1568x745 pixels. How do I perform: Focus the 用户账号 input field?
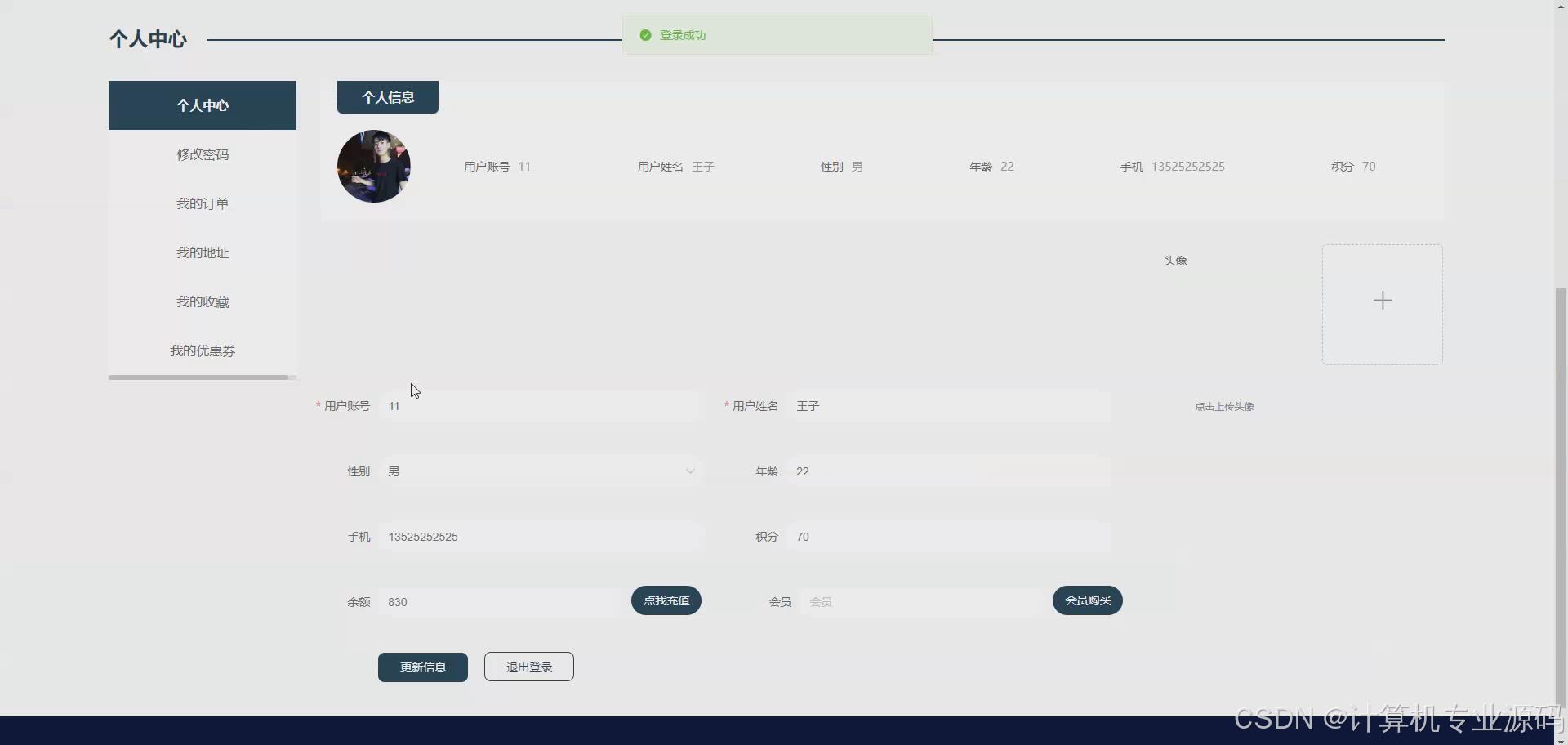pyautogui.click(x=540, y=406)
